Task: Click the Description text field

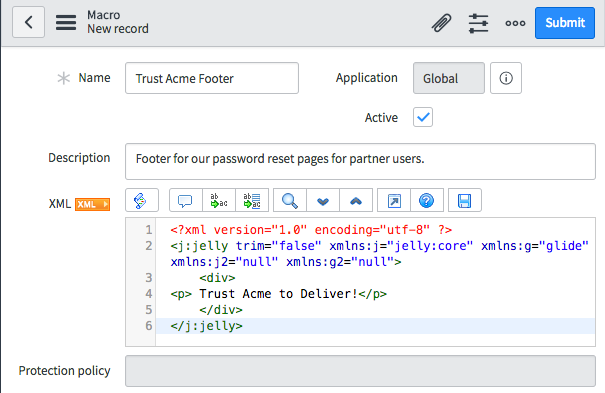Action: [x=360, y=161]
